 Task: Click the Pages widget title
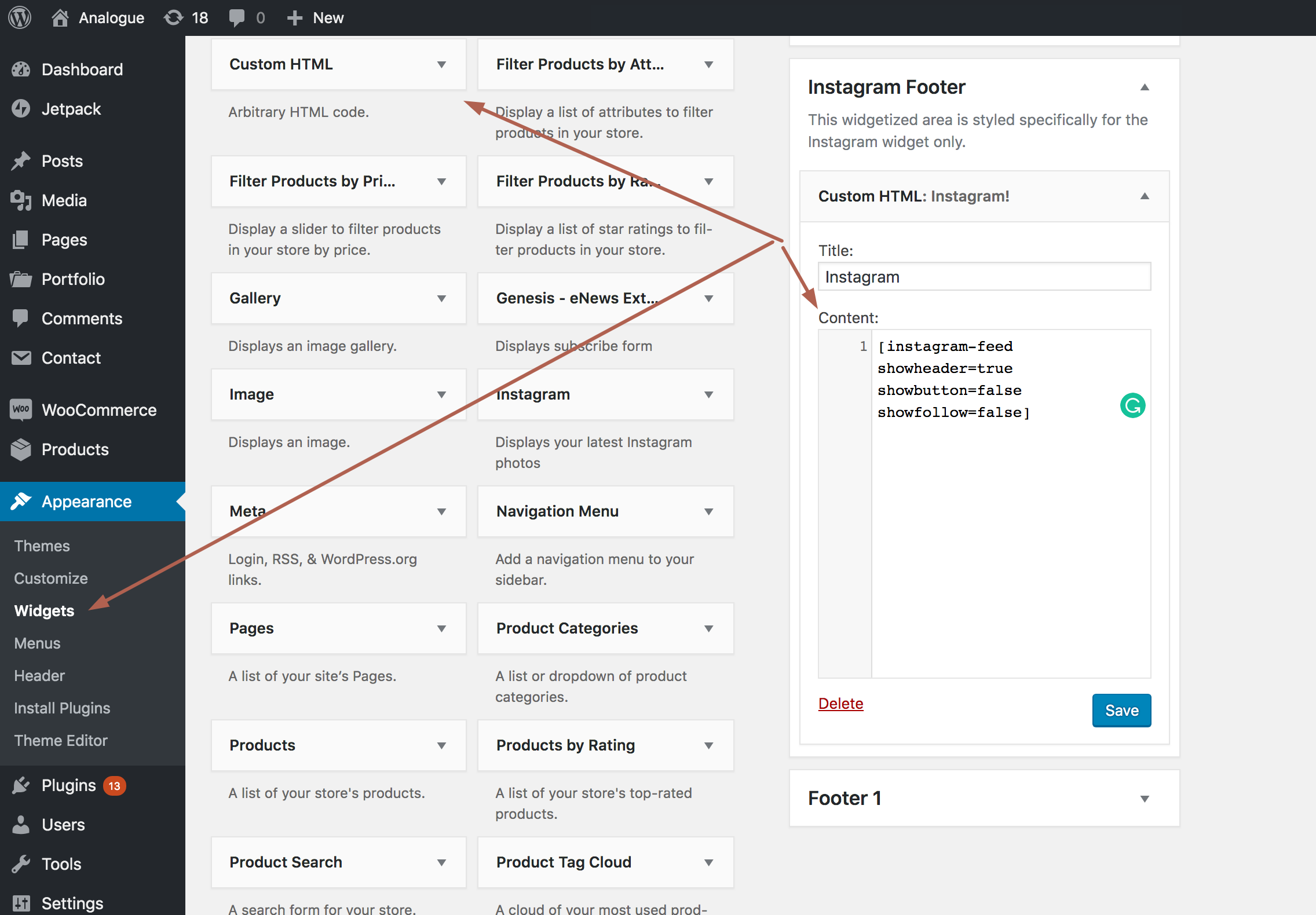(251, 628)
